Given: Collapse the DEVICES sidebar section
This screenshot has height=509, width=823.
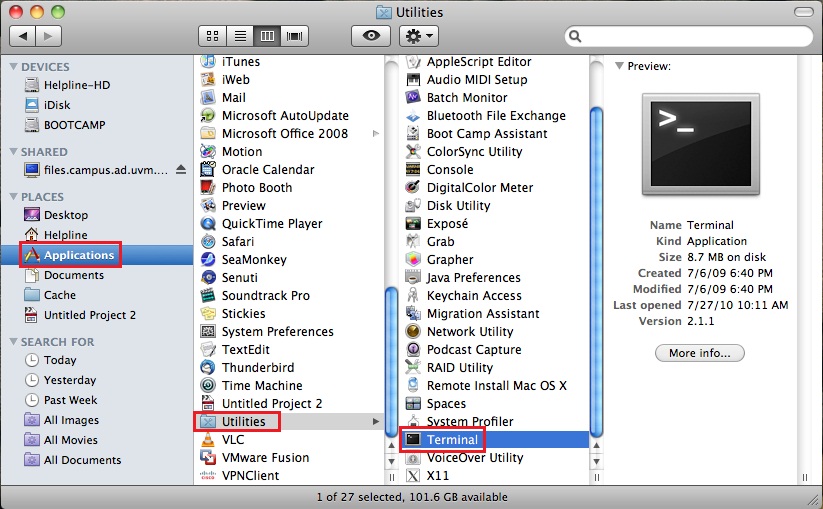Looking at the screenshot, I should [x=13, y=67].
